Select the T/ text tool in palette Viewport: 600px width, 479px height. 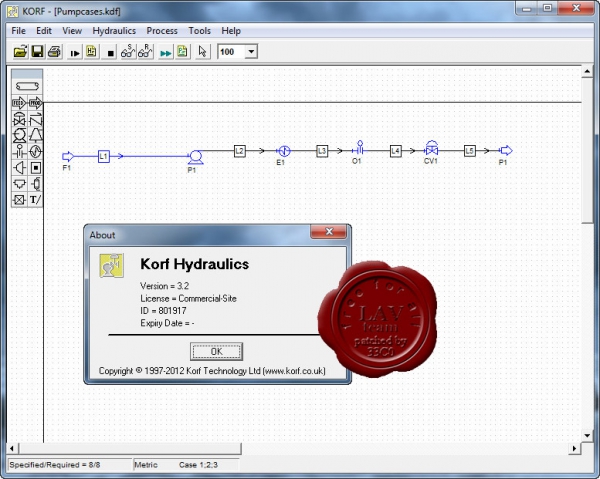(x=35, y=200)
